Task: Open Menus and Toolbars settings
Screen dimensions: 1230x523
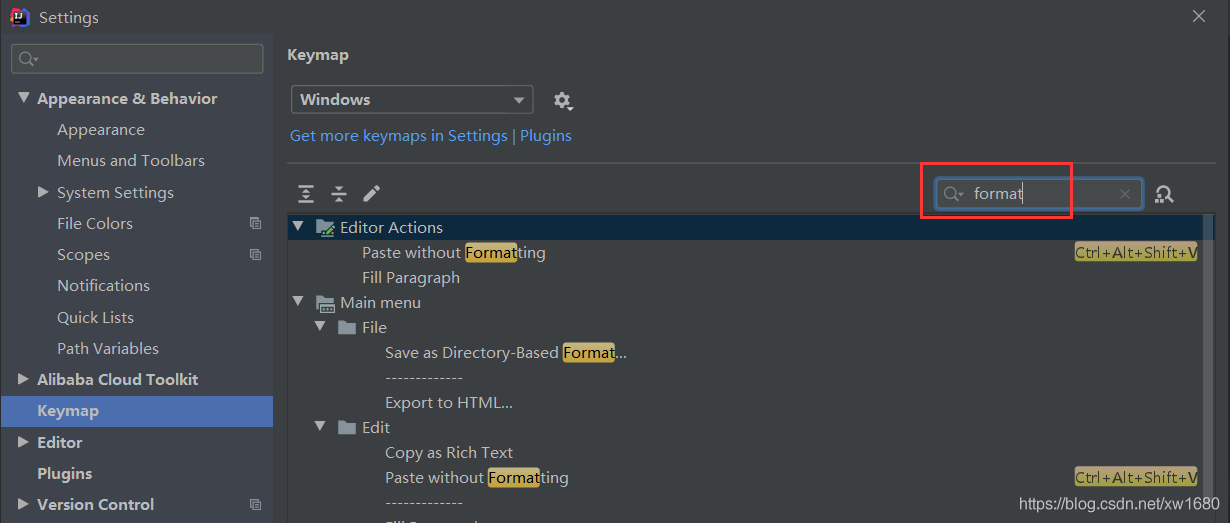Action: click(x=131, y=160)
